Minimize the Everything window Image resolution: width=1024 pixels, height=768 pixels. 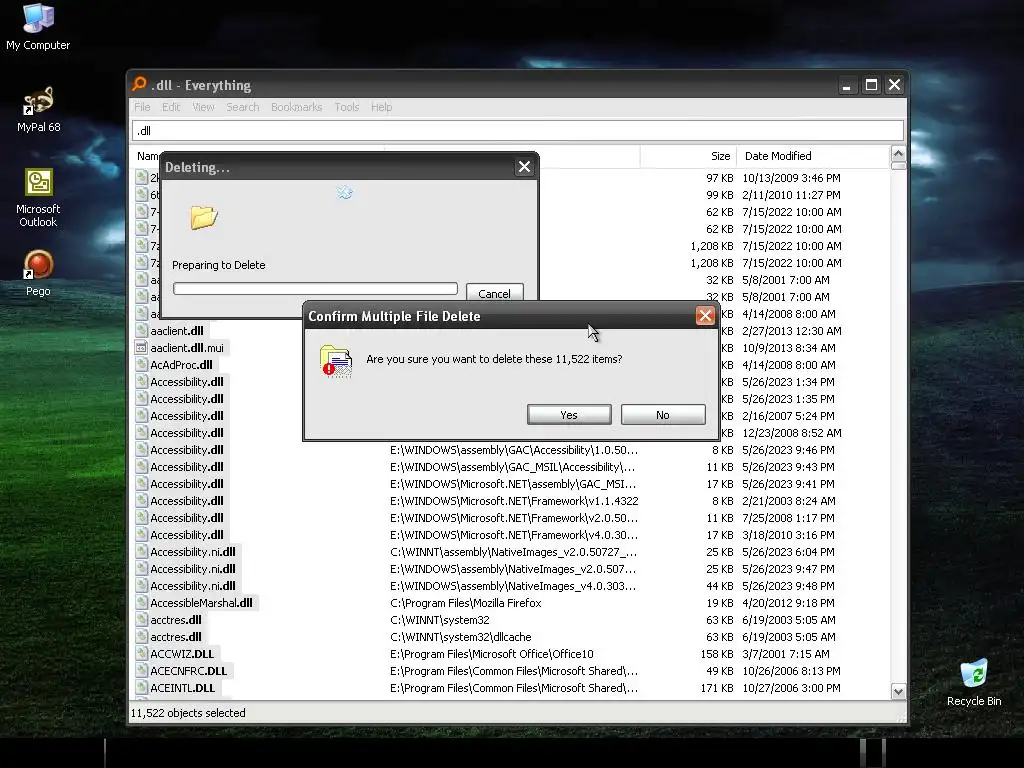(x=846, y=85)
